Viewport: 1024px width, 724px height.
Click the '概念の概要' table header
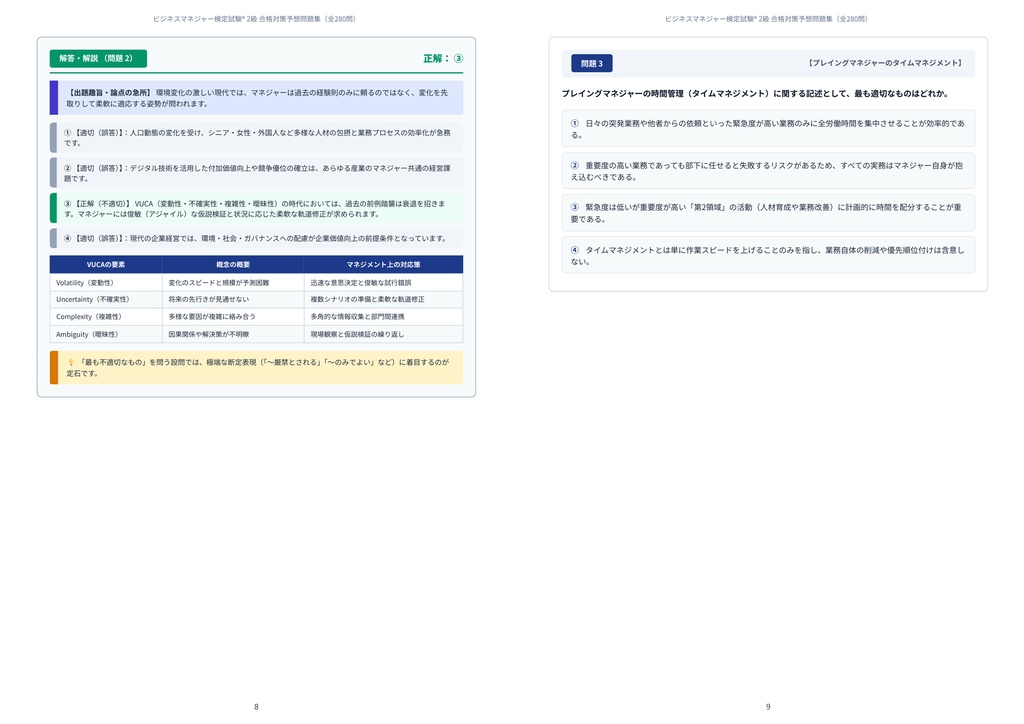tap(232, 264)
